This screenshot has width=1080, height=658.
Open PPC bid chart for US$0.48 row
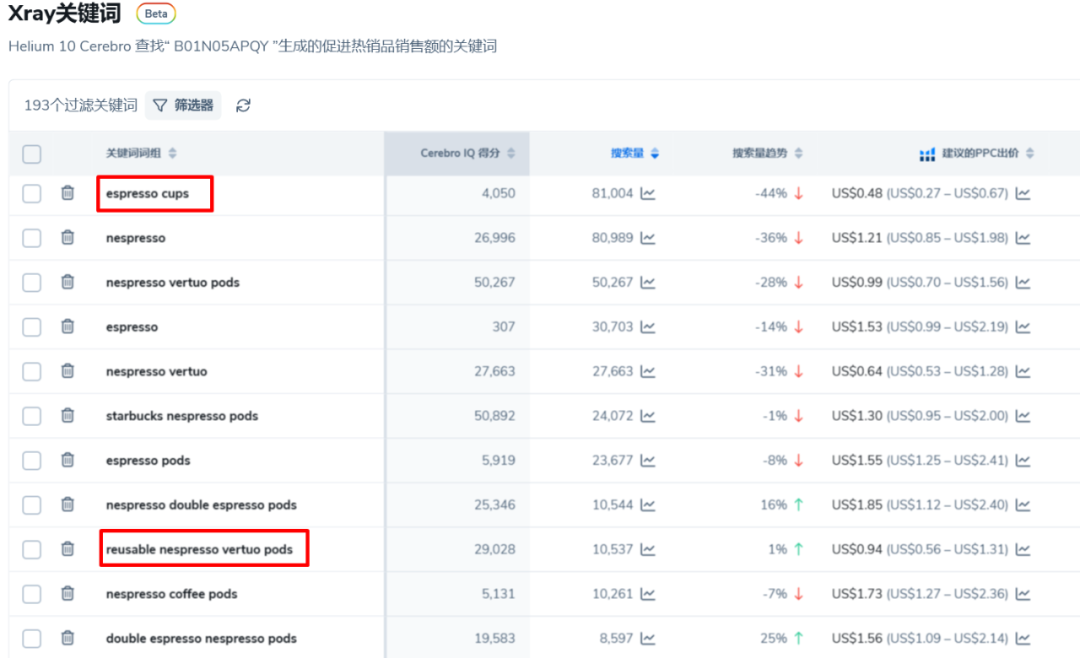[1023, 194]
